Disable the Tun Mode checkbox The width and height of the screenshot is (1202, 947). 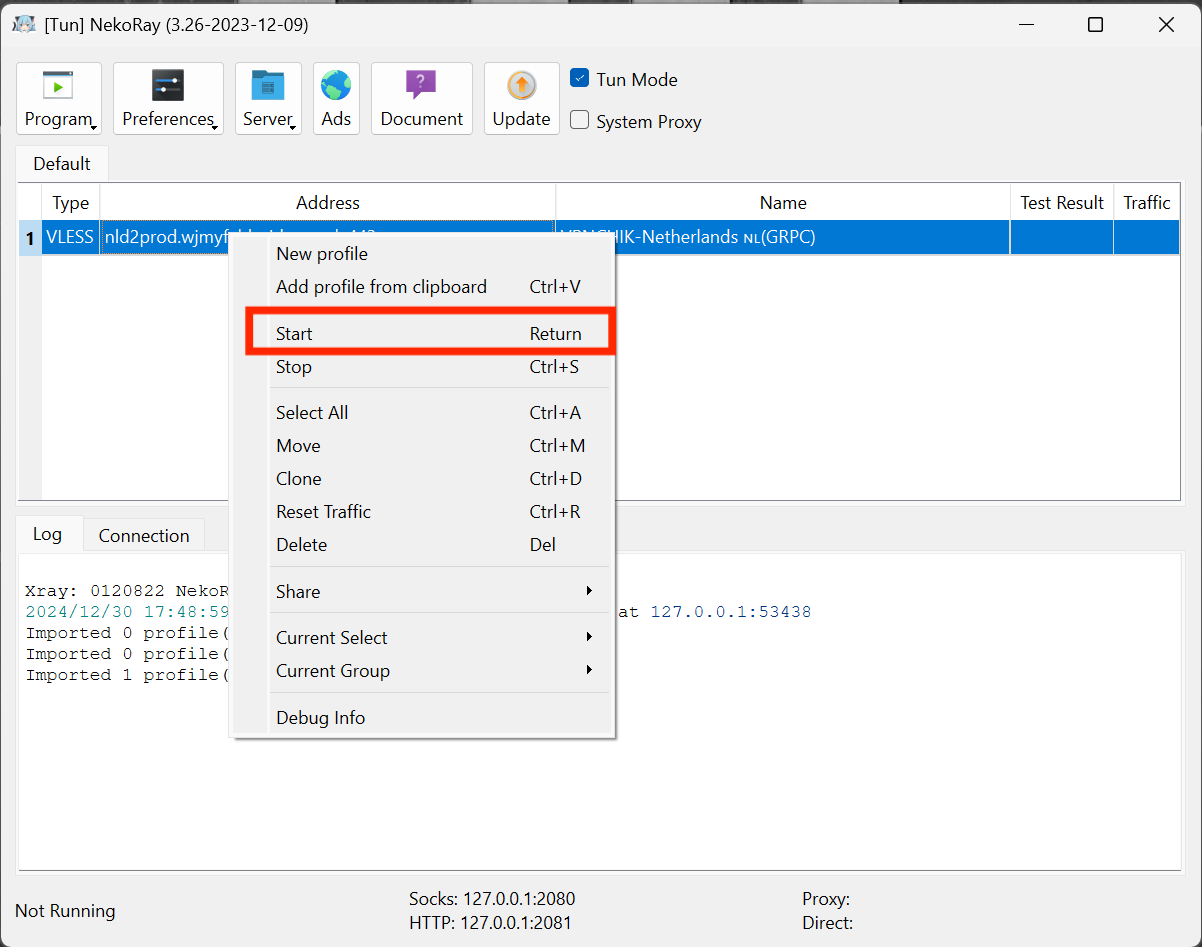(579, 78)
